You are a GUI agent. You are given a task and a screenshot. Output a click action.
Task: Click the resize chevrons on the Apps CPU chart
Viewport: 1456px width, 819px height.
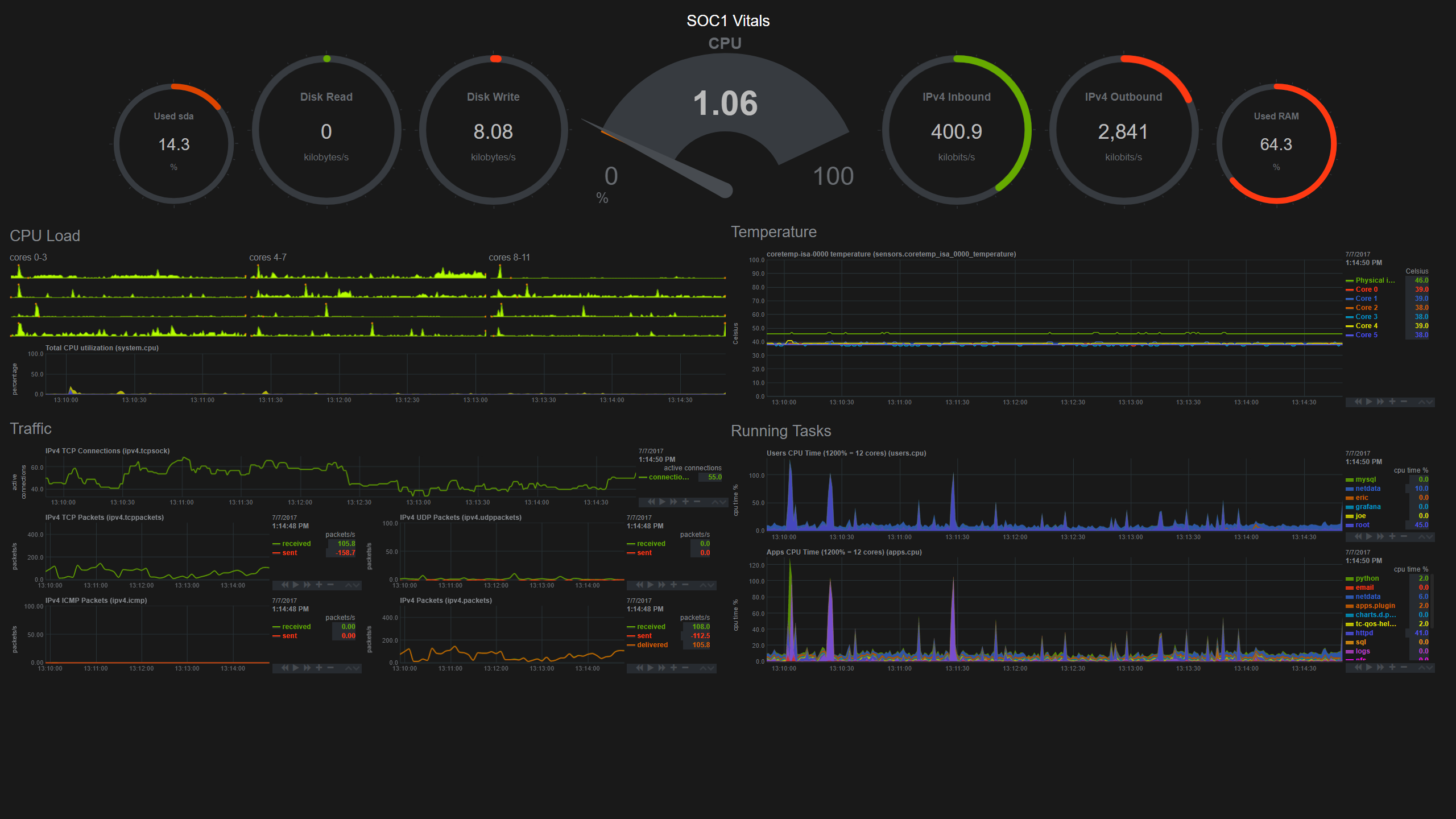tap(1425, 667)
